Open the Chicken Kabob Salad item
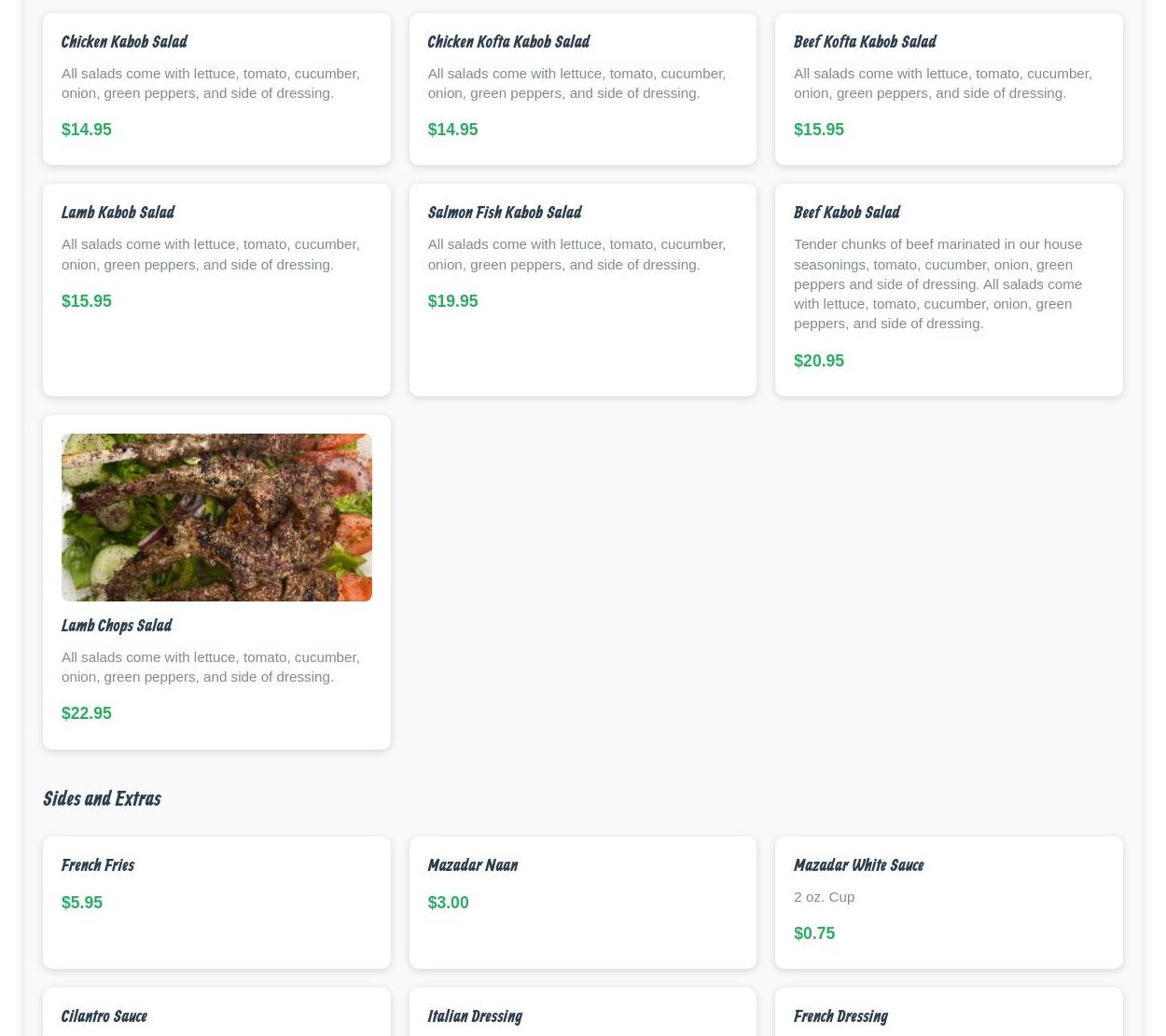1166x1036 pixels. coord(216,89)
